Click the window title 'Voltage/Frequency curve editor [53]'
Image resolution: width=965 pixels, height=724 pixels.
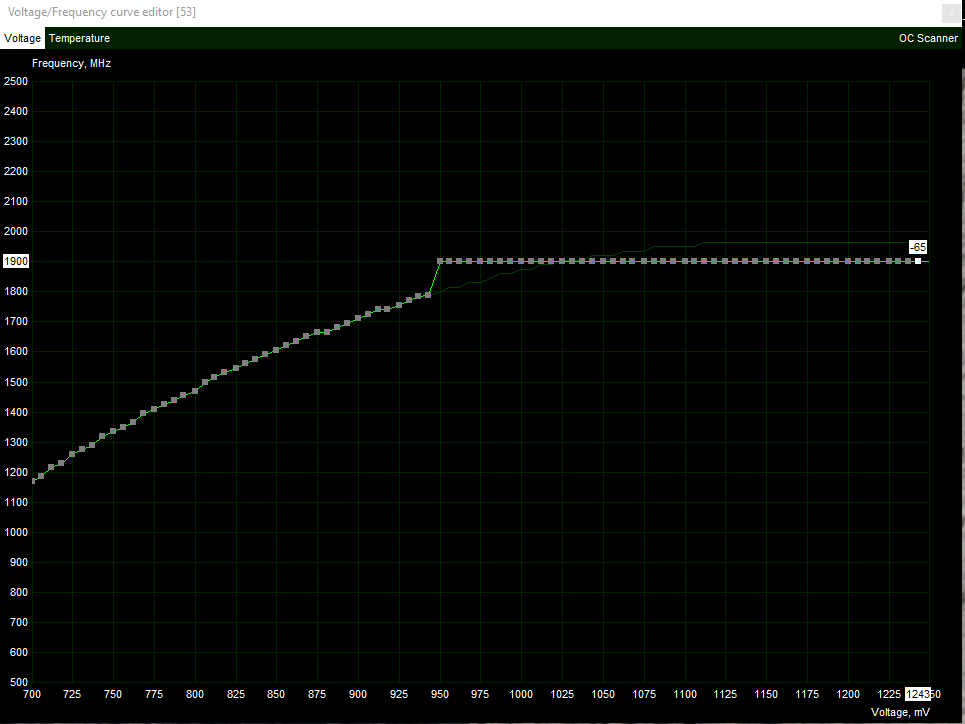(x=102, y=12)
